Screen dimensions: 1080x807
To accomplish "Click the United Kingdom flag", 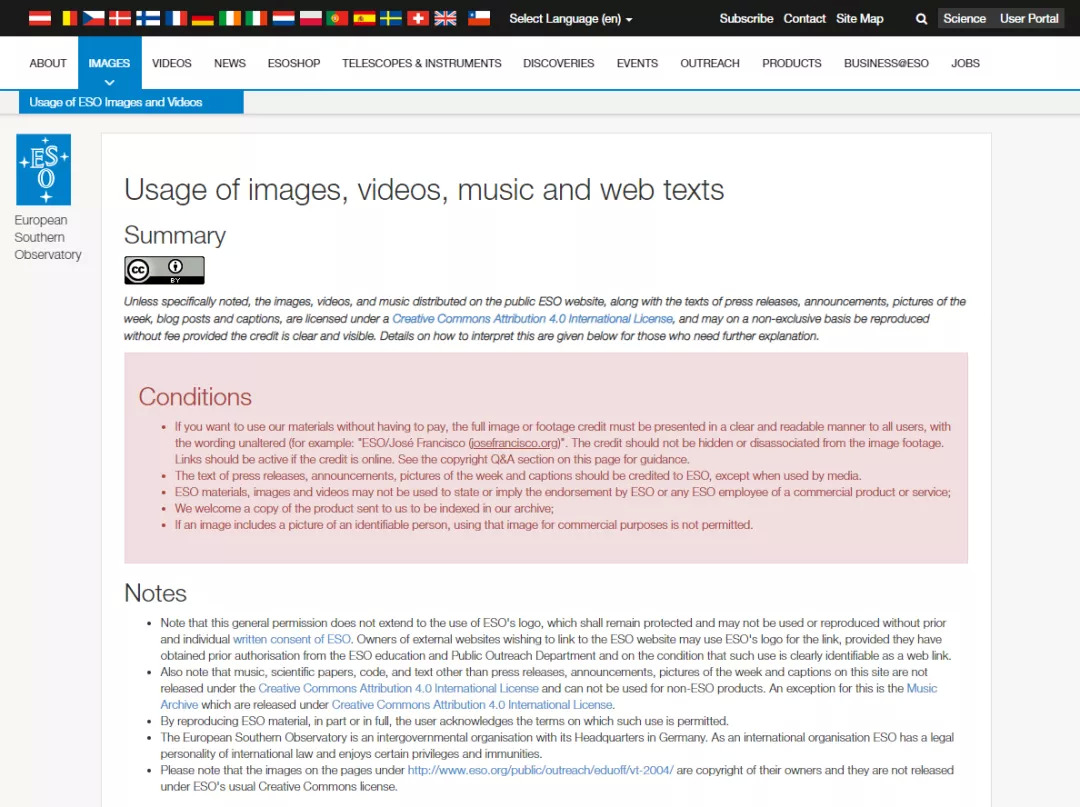I will (446, 18).
